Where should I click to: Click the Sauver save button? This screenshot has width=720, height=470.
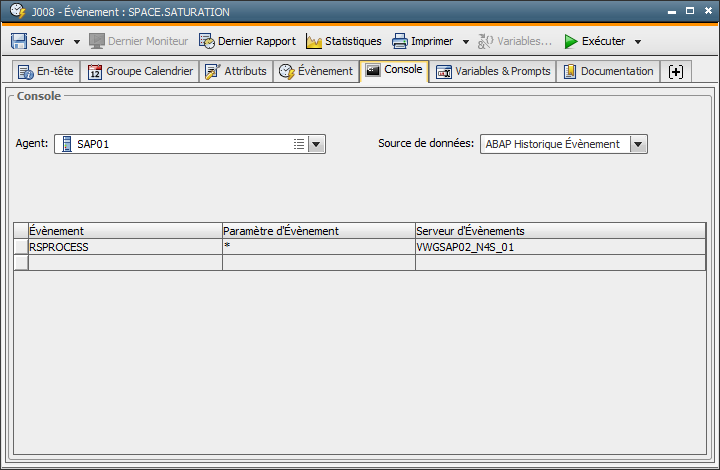point(38,41)
